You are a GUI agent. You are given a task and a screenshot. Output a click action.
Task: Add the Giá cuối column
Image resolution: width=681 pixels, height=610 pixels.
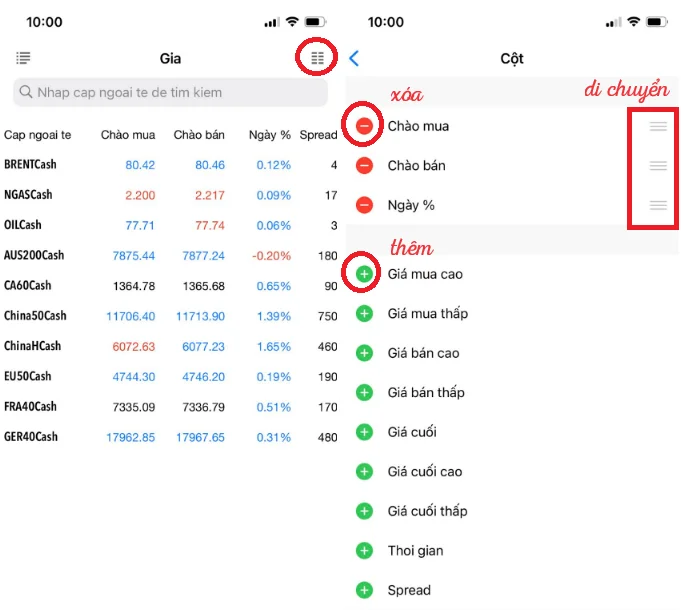pyautogui.click(x=364, y=432)
